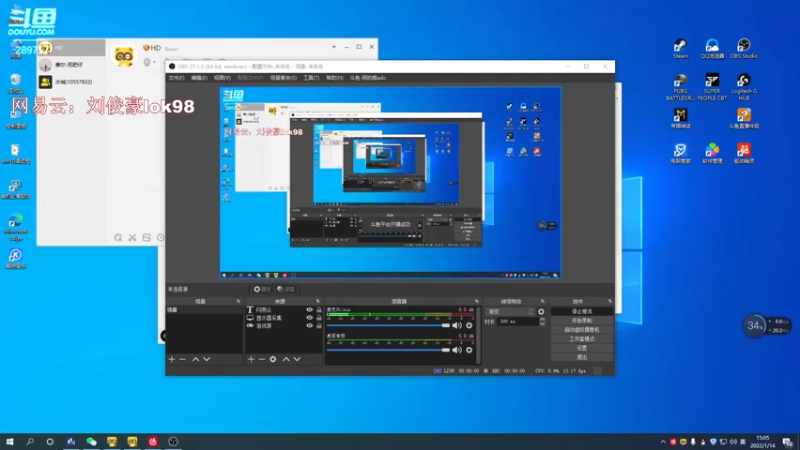The width and height of the screenshot is (800, 450).
Task: Open the Edit menu in OBS
Action: click(199, 78)
